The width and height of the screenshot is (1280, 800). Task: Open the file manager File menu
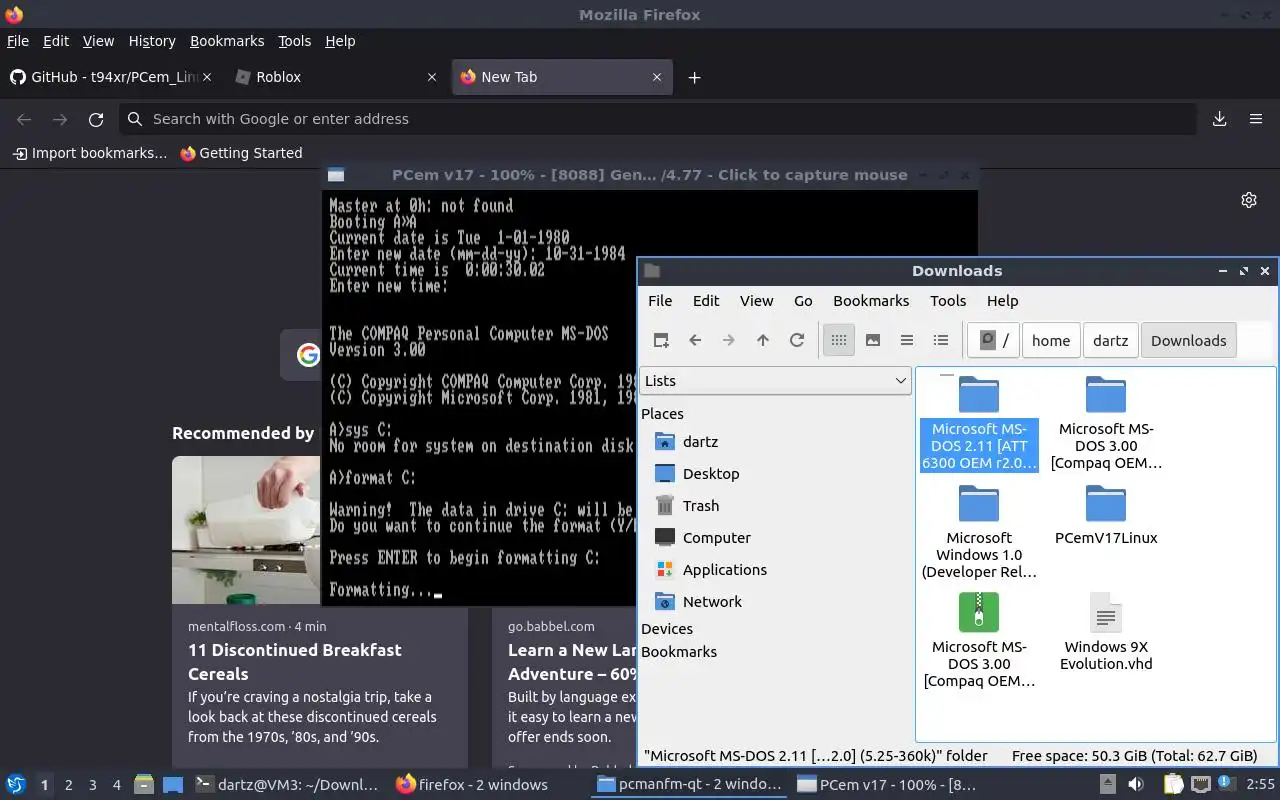click(660, 301)
